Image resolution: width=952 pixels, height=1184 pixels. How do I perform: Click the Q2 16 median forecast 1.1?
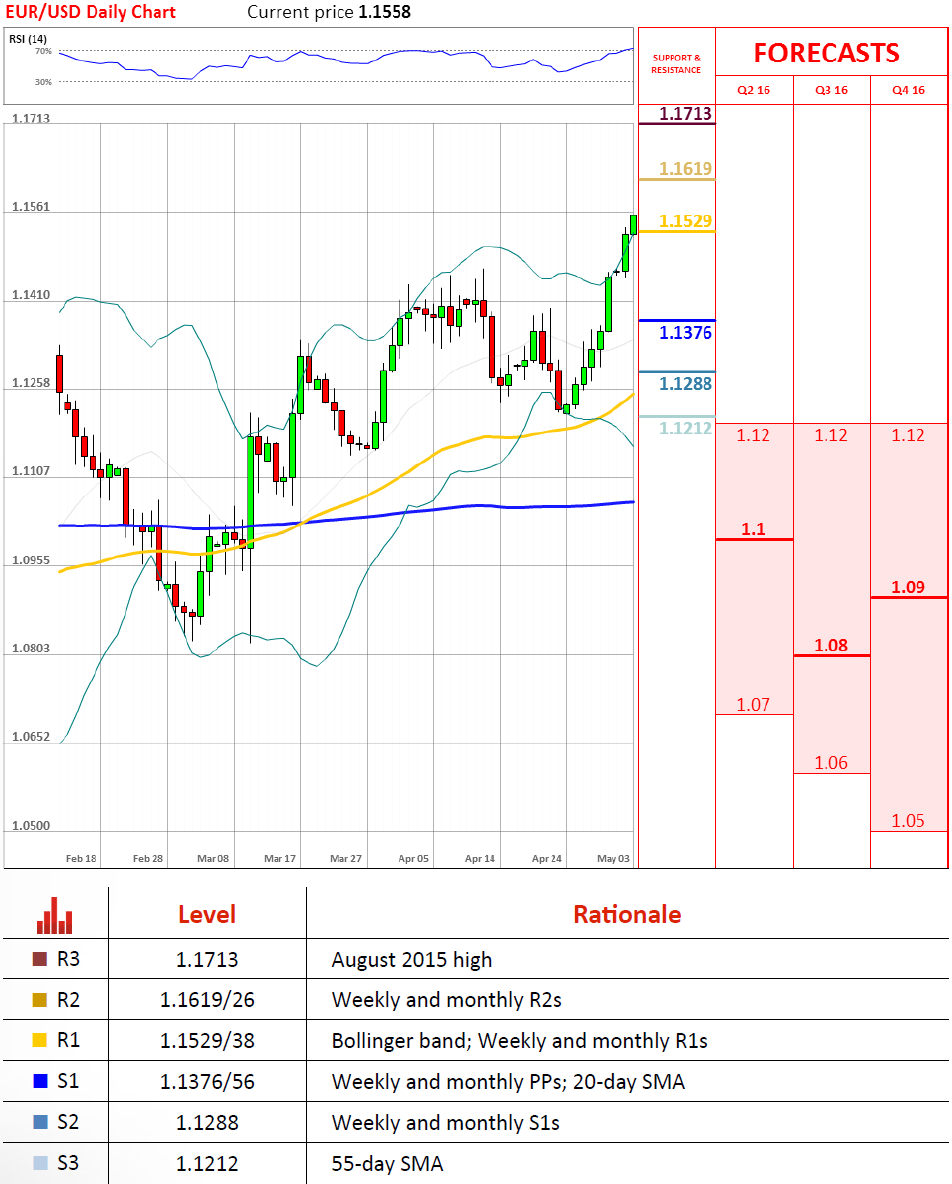point(753,529)
